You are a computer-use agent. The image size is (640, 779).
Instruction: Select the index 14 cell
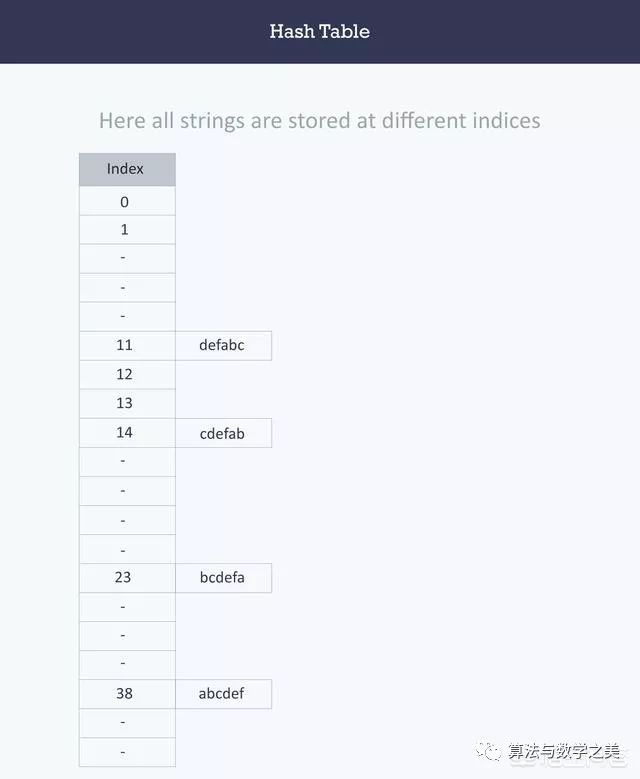(x=126, y=432)
